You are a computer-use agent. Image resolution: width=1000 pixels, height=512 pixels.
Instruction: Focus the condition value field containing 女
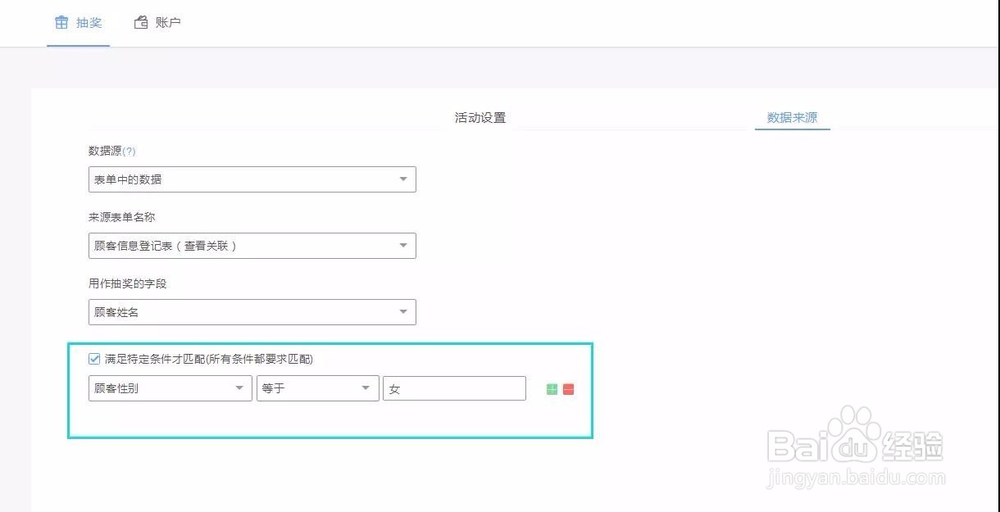coord(454,389)
